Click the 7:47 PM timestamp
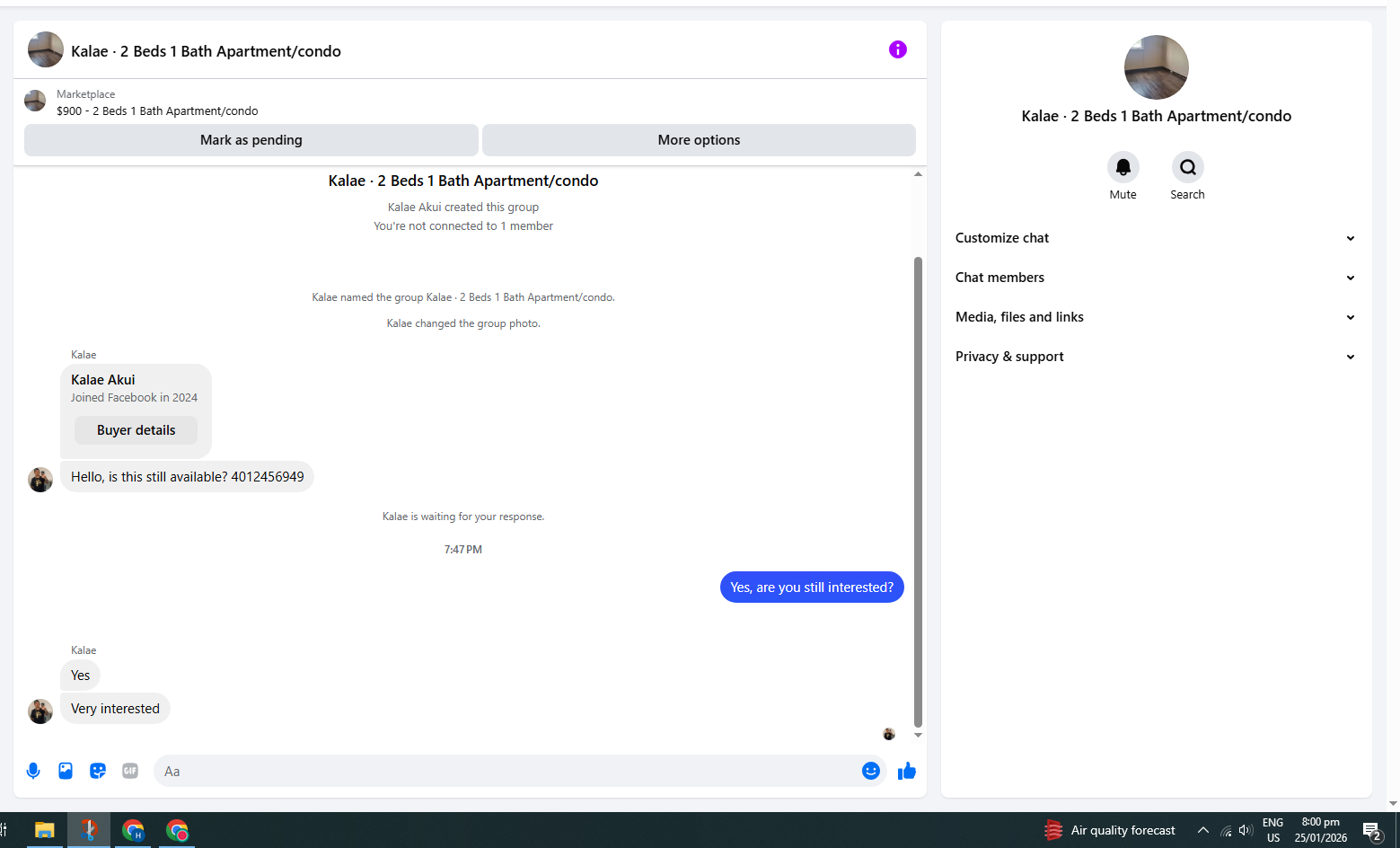 pyautogui.click(x=463, y=550)
